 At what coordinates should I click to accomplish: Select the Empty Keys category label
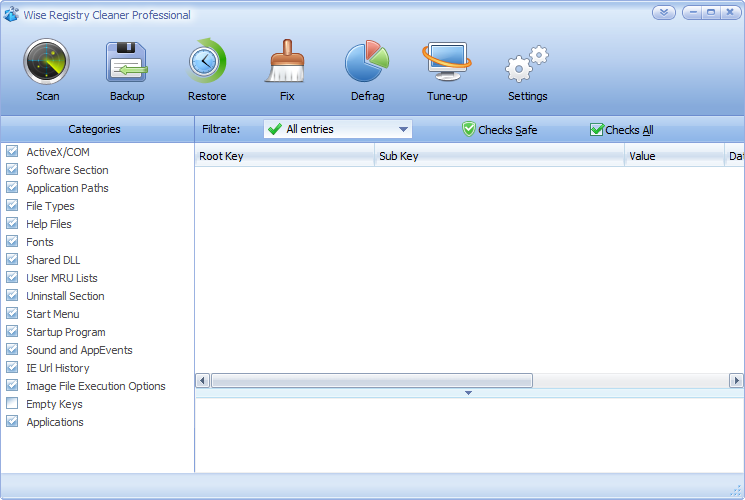point(54,404)
